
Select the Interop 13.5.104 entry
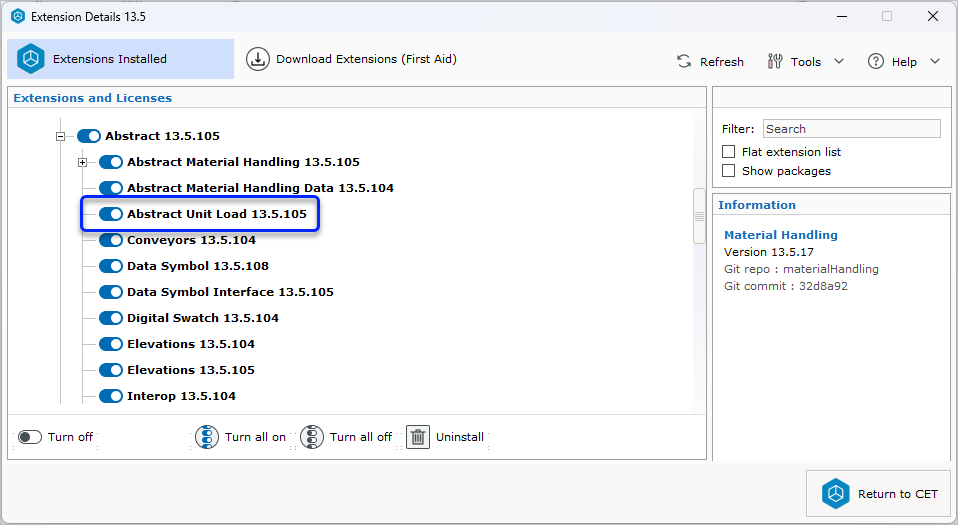[x=181, y=396]
